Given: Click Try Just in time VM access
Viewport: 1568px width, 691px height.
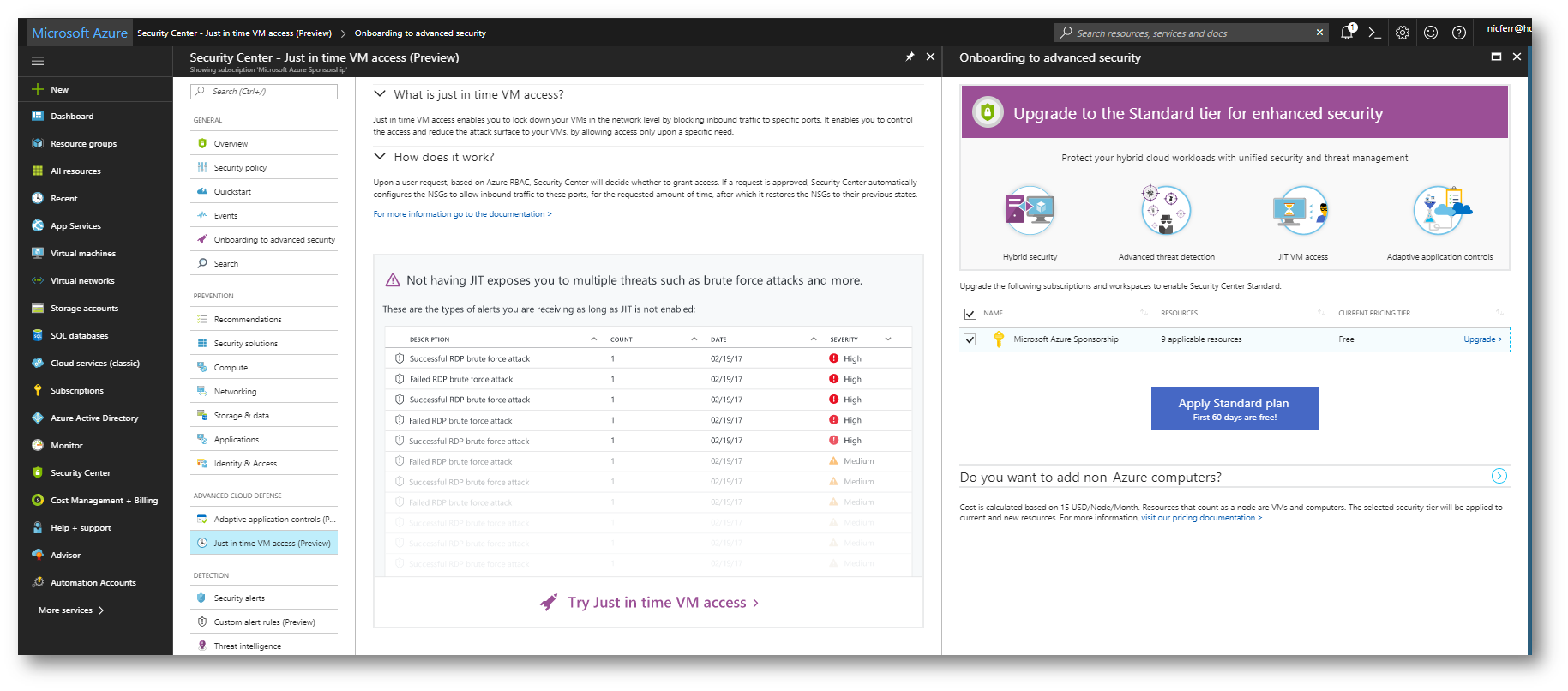Looking at the screenshot, I should pyautogui.click(x=650, y=603).
